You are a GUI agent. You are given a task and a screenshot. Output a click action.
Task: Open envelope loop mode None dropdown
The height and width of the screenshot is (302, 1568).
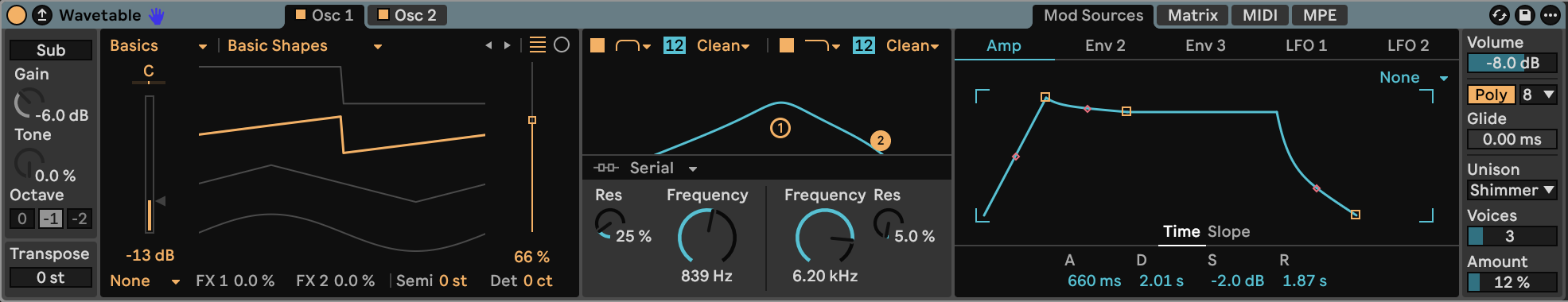(x=1414, y=77)
